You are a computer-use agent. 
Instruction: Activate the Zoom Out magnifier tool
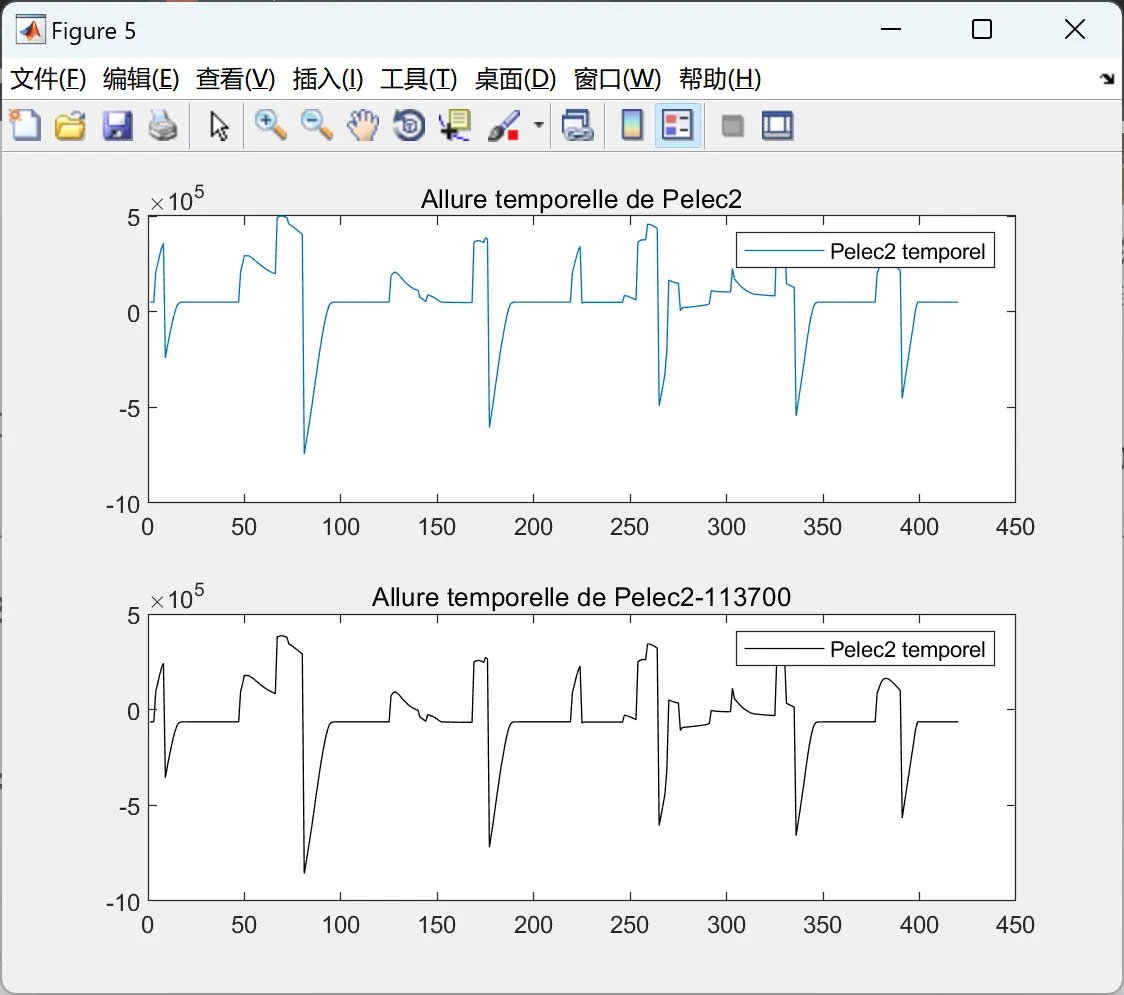point(316,125)
